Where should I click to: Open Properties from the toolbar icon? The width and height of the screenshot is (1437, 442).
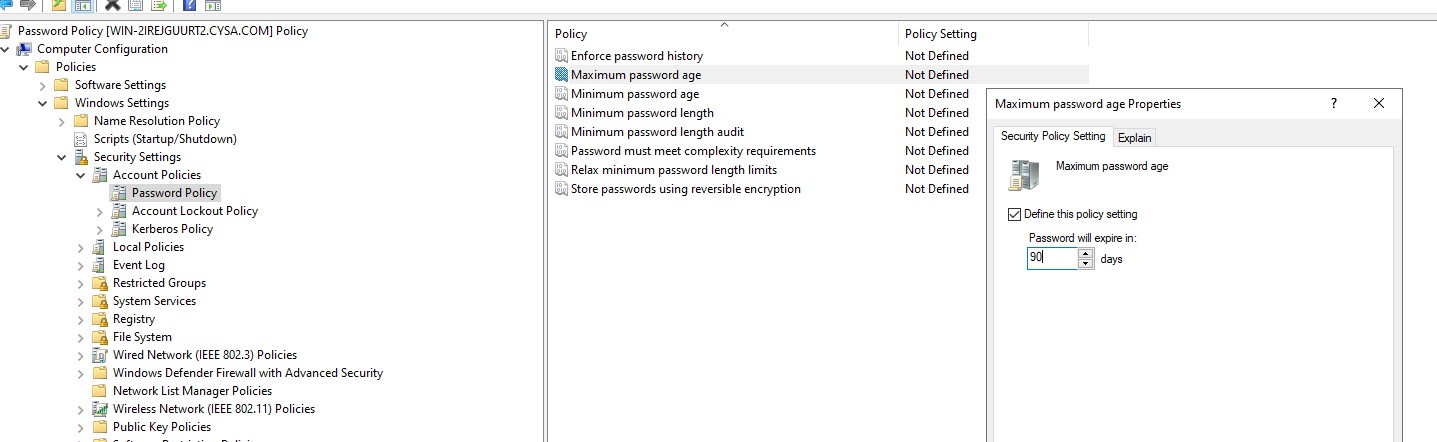point(135,5)
